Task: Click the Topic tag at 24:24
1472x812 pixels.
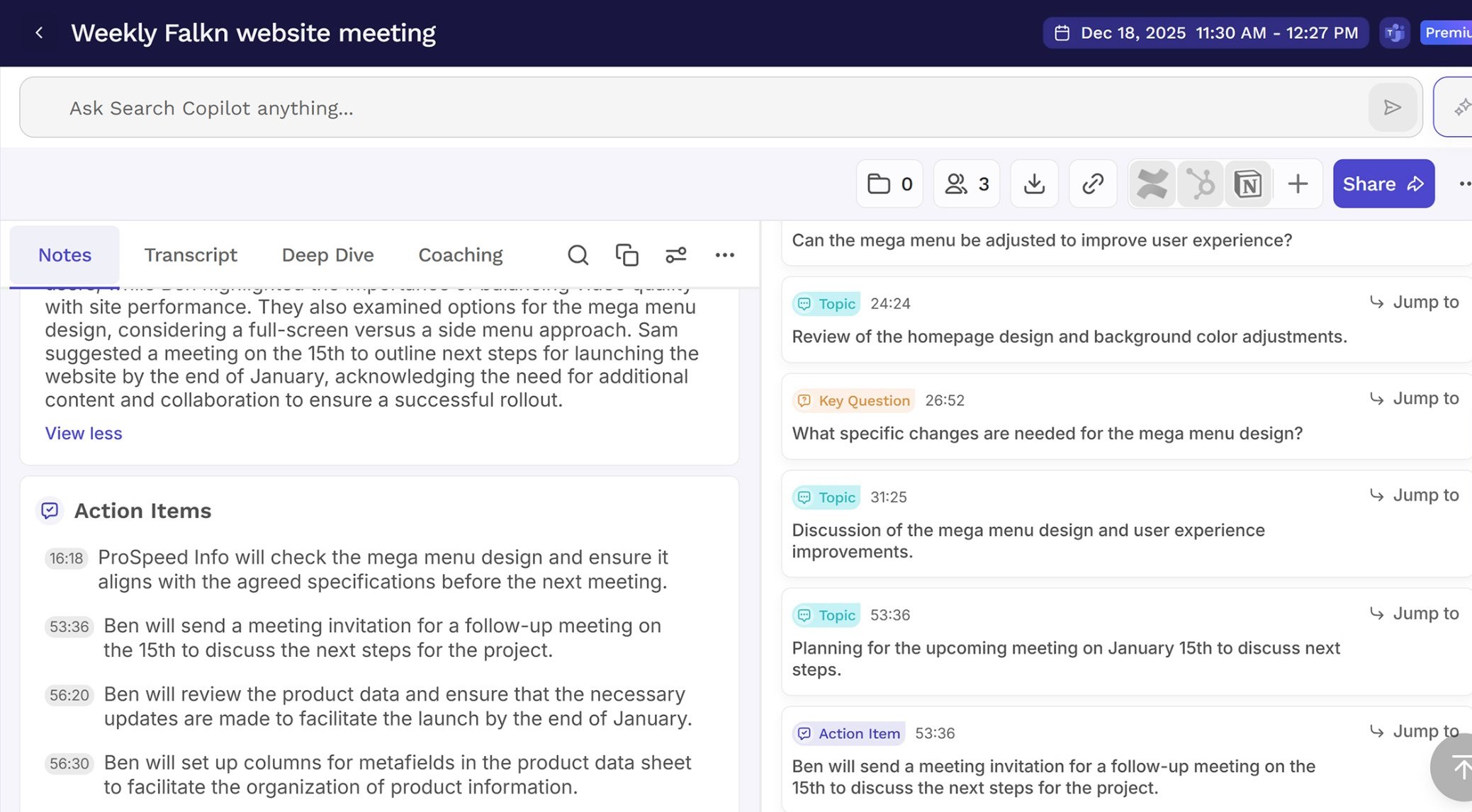Action: 826,304
